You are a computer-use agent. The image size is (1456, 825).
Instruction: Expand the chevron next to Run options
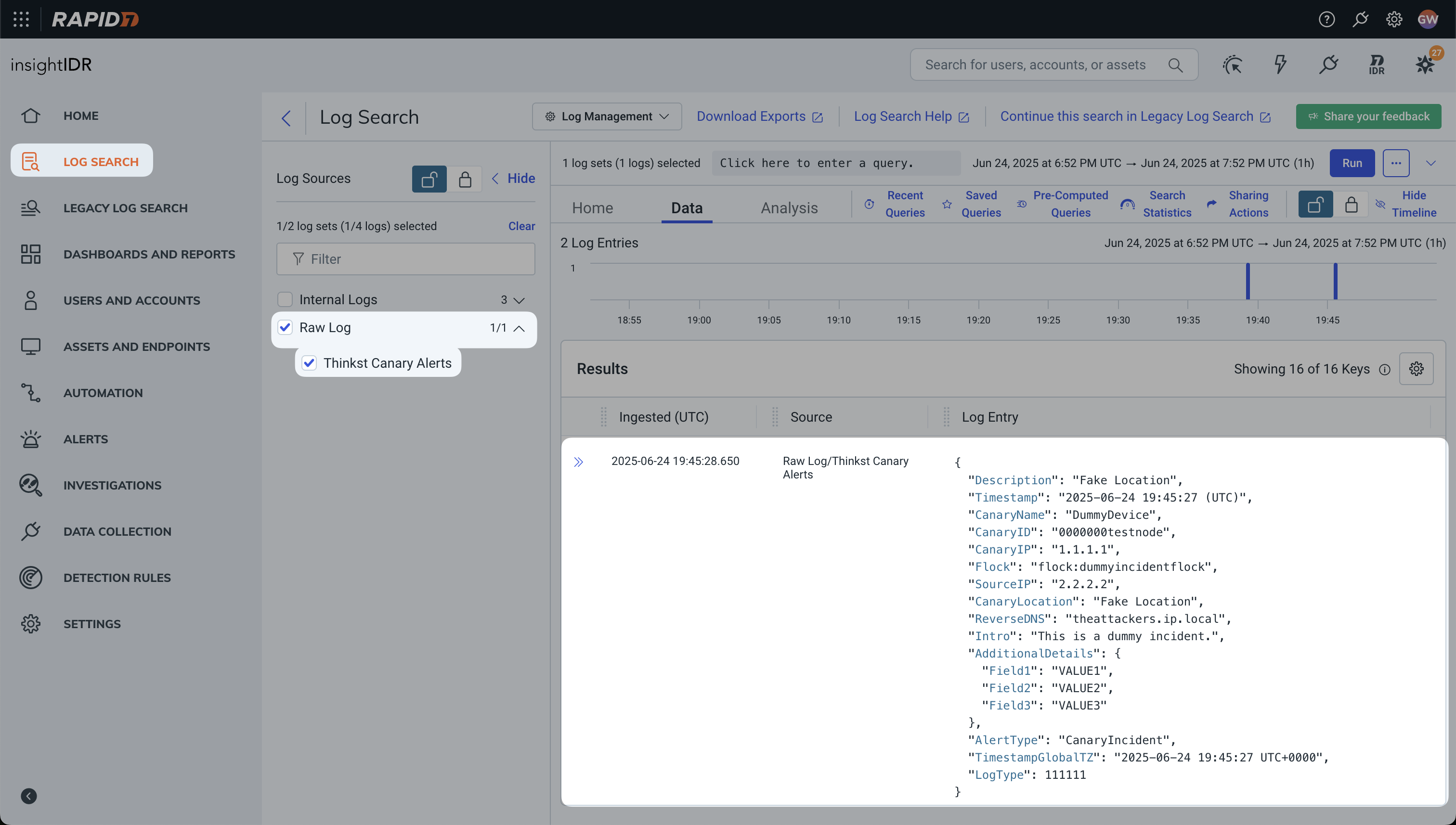(1430, 163)
